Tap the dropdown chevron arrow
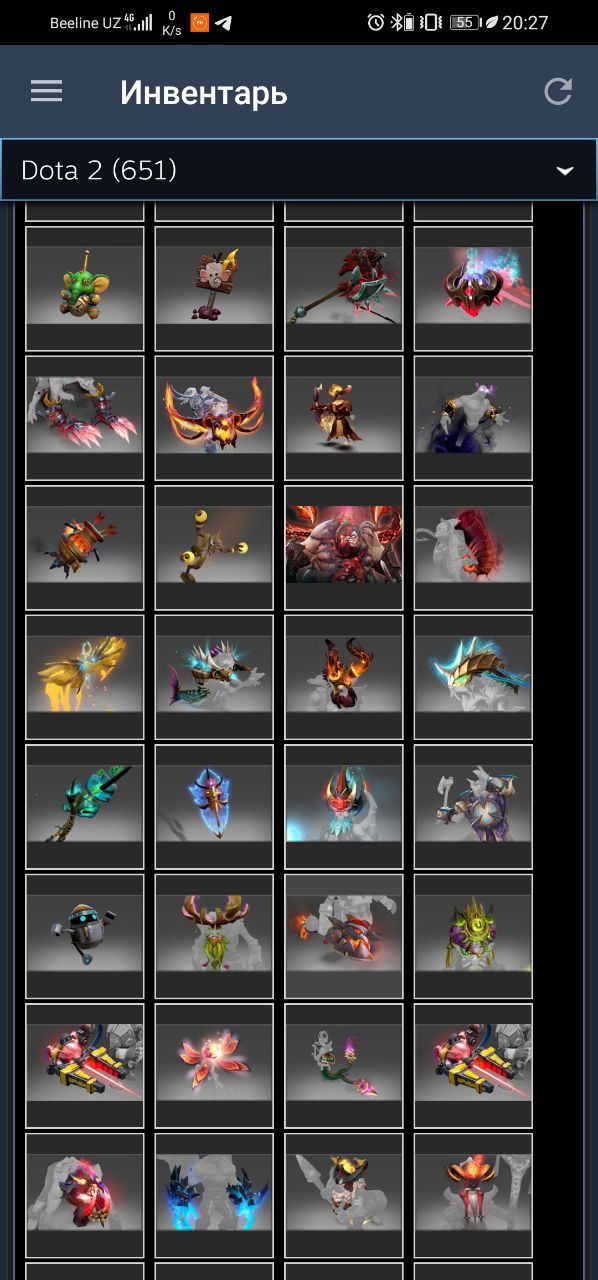598x1280 pixels. click(x=565, y=171)
